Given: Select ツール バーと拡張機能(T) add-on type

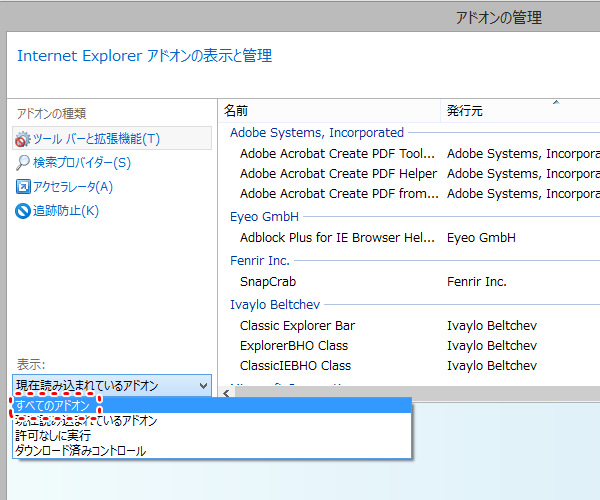Looking at the screenshot, I should (x=112, y=138).
